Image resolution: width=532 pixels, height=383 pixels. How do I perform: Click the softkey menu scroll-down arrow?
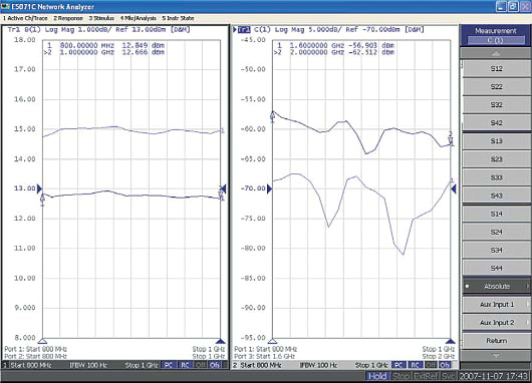click(496, 356)
